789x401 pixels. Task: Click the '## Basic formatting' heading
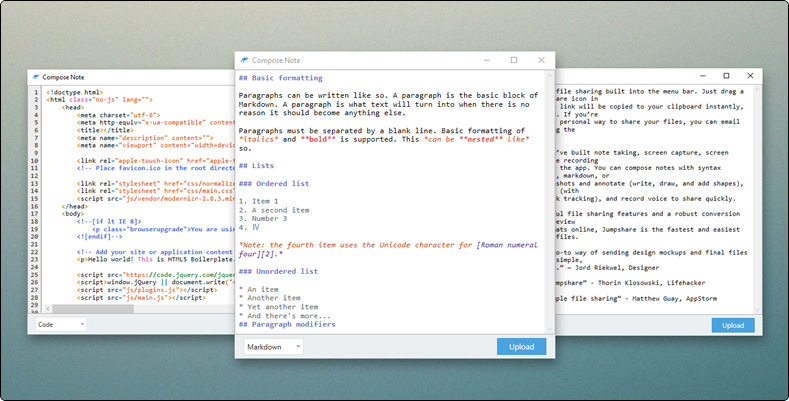(x=280, y=78)
